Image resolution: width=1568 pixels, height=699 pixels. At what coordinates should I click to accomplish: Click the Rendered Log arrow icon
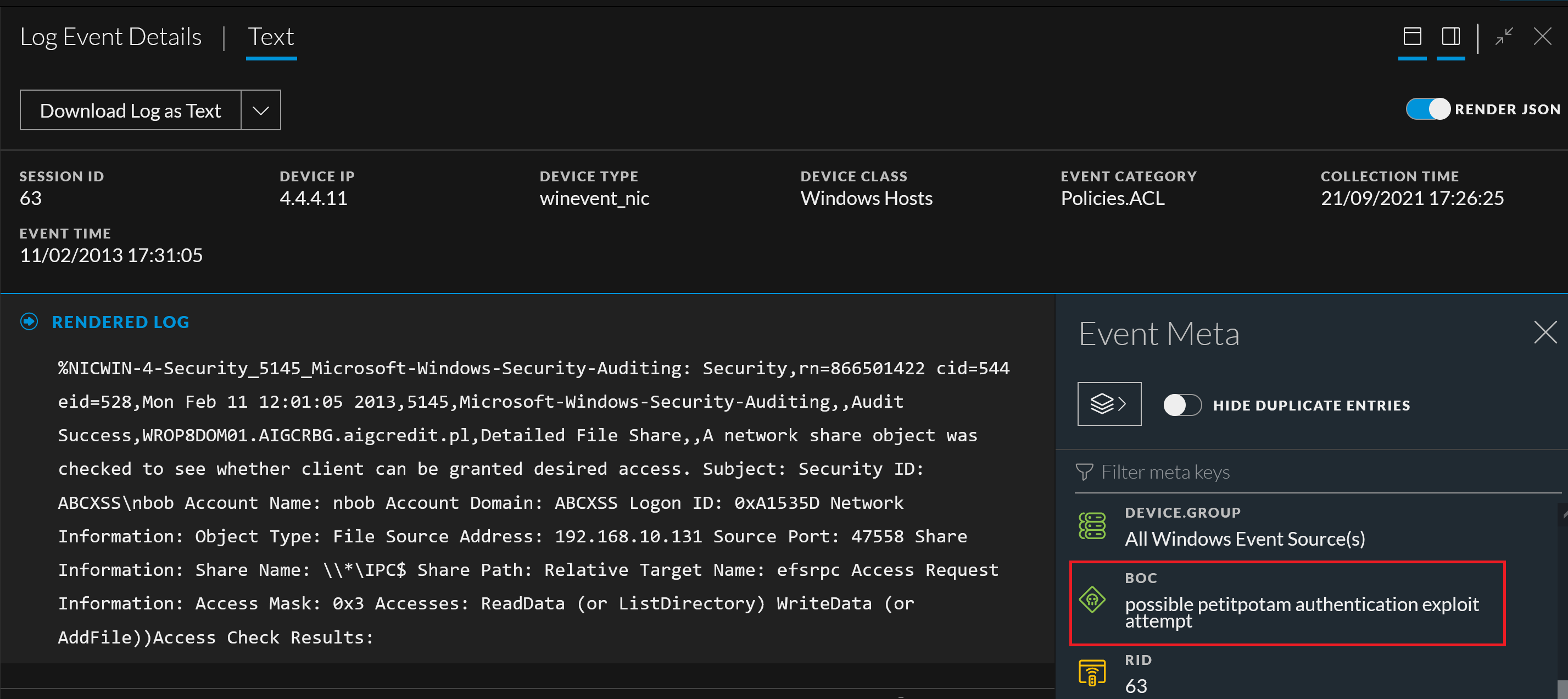click(x=29, y=321)
